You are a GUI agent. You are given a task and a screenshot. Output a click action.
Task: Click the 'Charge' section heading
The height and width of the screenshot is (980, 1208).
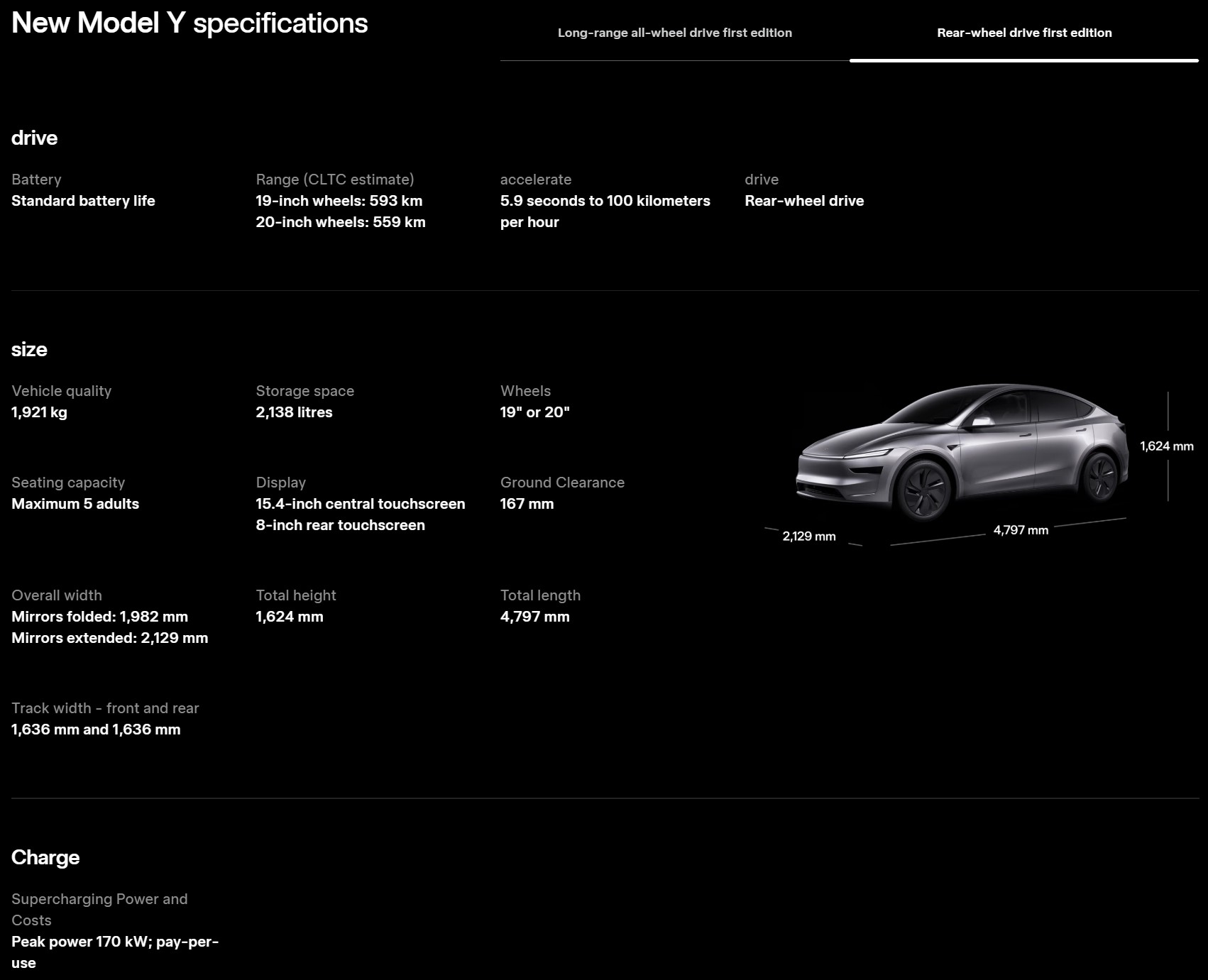click(45, 857)
